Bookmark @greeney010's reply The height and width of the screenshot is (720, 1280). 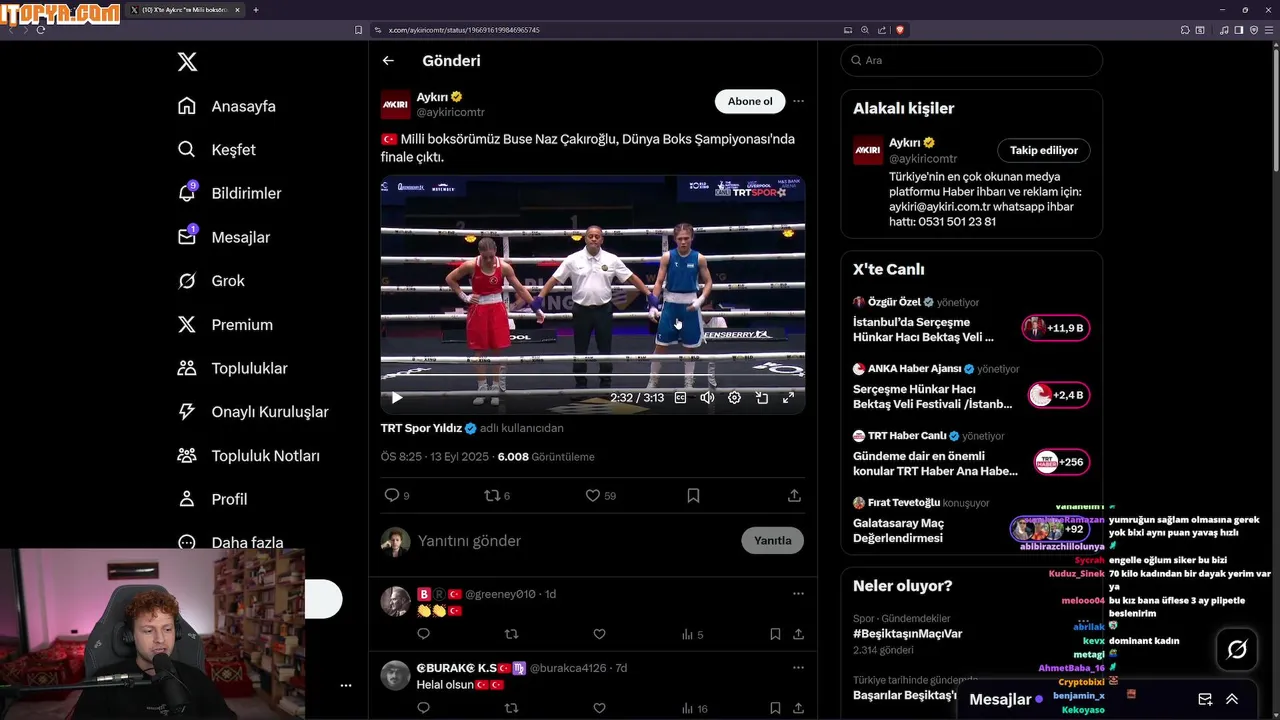[775, 634]
